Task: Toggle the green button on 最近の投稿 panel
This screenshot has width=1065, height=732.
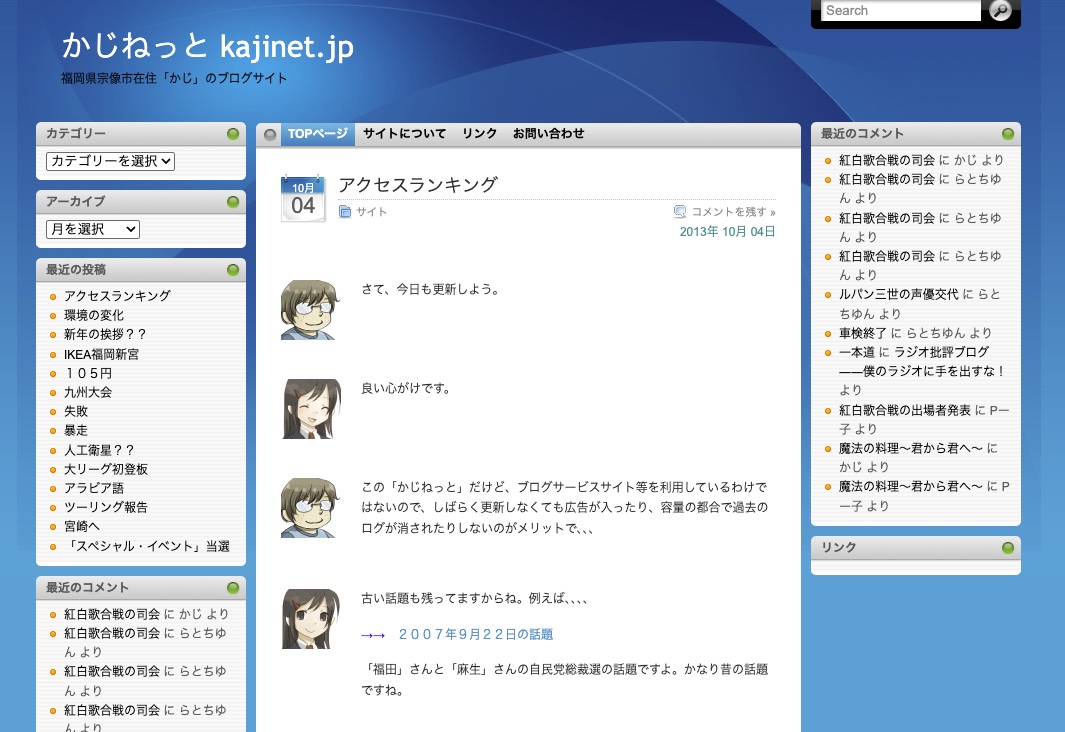Action: click(x=233, y=270)
